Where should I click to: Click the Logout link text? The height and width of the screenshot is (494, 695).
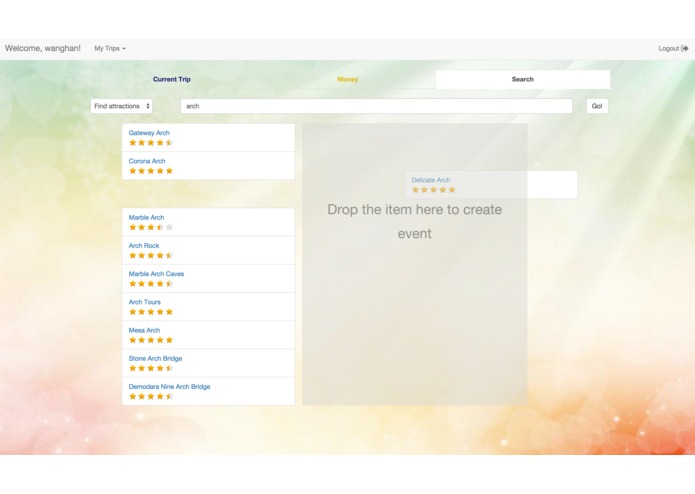click(x=668, y=48)
